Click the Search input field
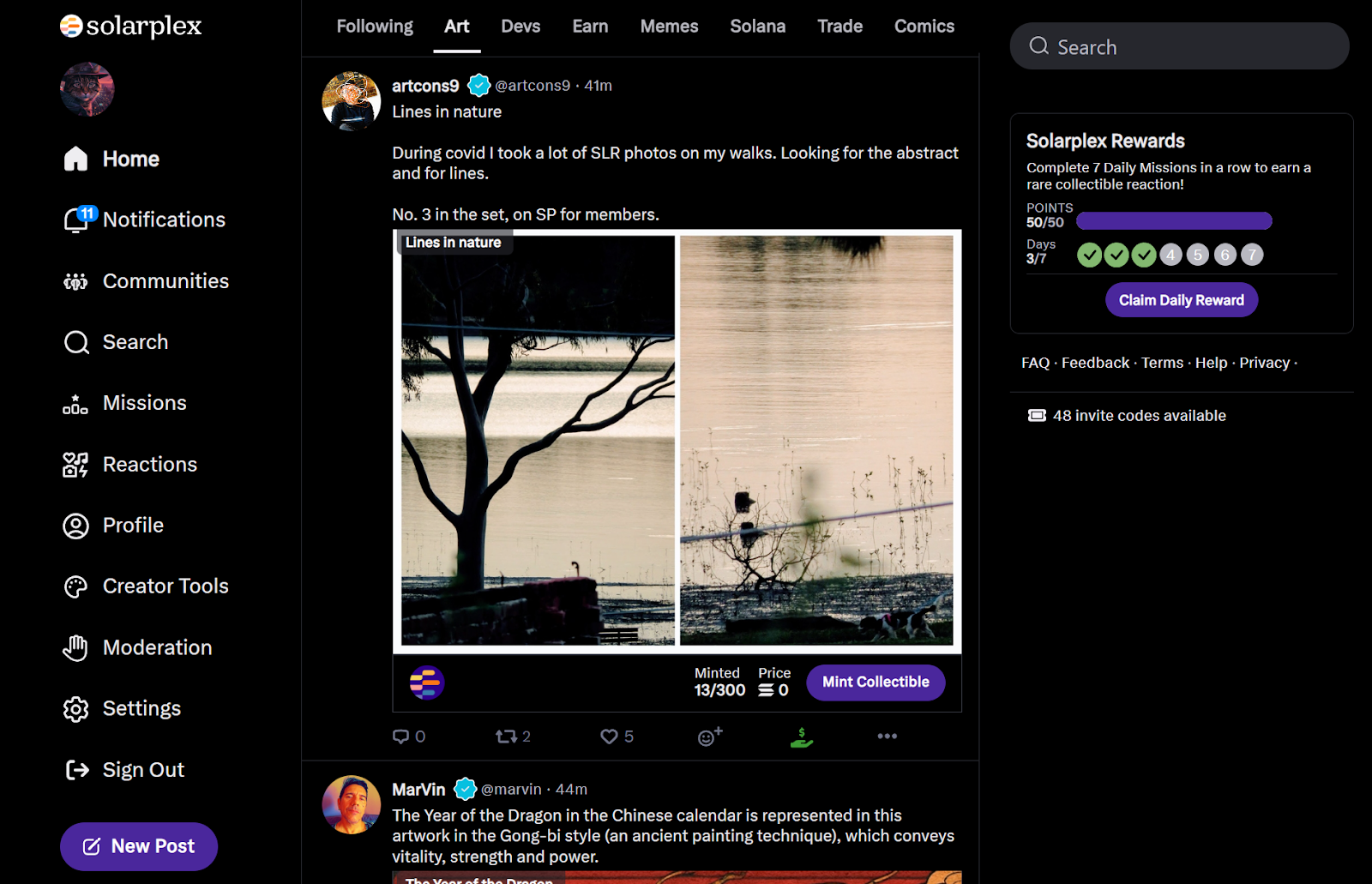Image resolution: width=1372 pixels, height=884 pixels. pyautogui.click(x=1178, y=46)
